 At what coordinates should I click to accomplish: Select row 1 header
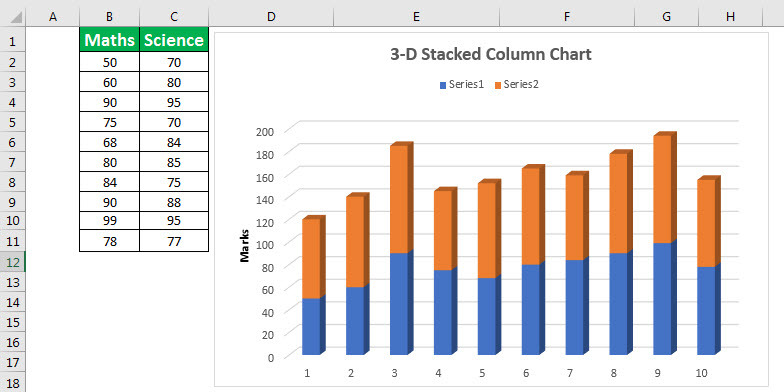(x=12, y=40)
